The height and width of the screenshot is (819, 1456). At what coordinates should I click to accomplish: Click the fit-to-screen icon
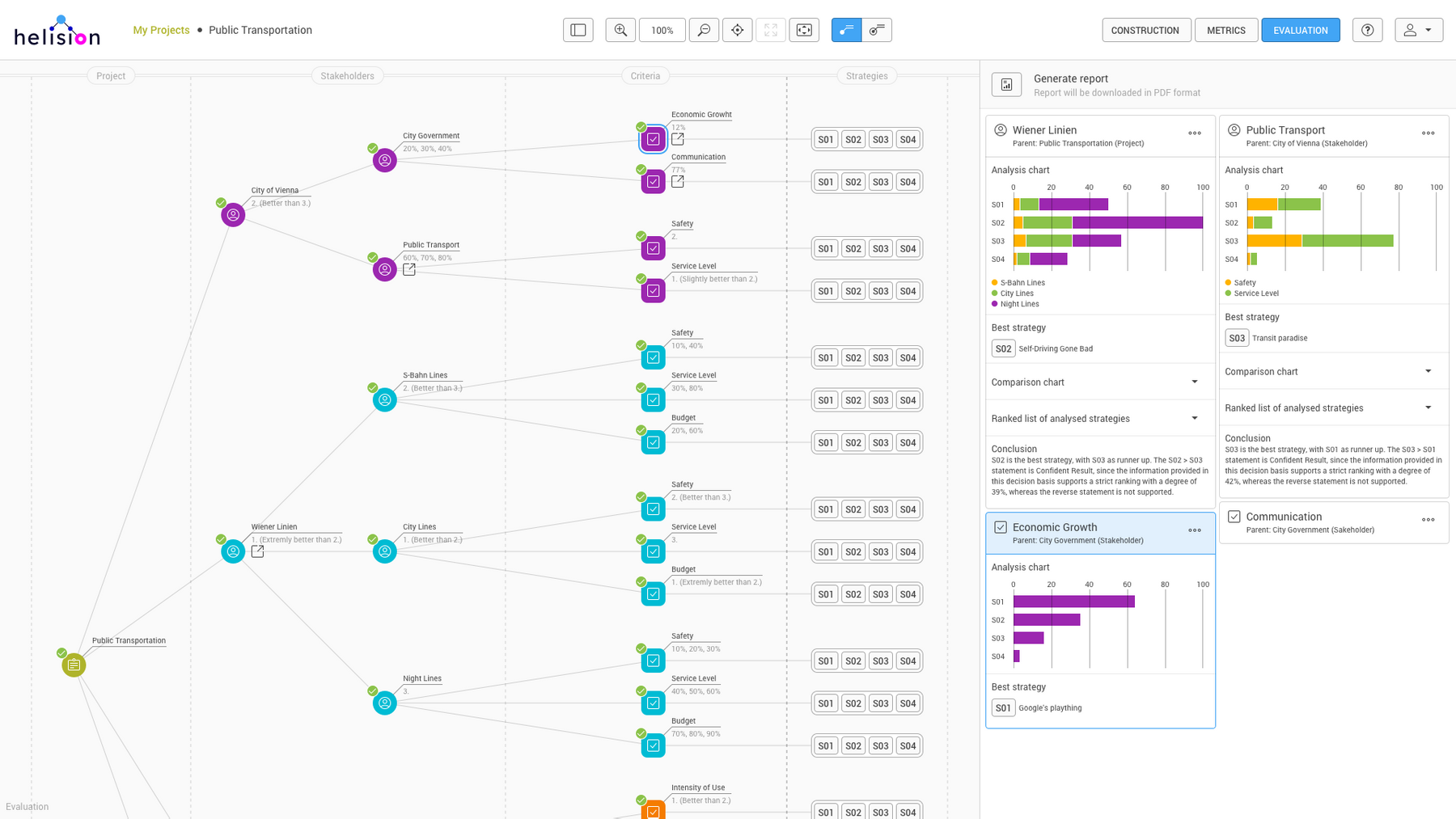[x=804, y=30]
